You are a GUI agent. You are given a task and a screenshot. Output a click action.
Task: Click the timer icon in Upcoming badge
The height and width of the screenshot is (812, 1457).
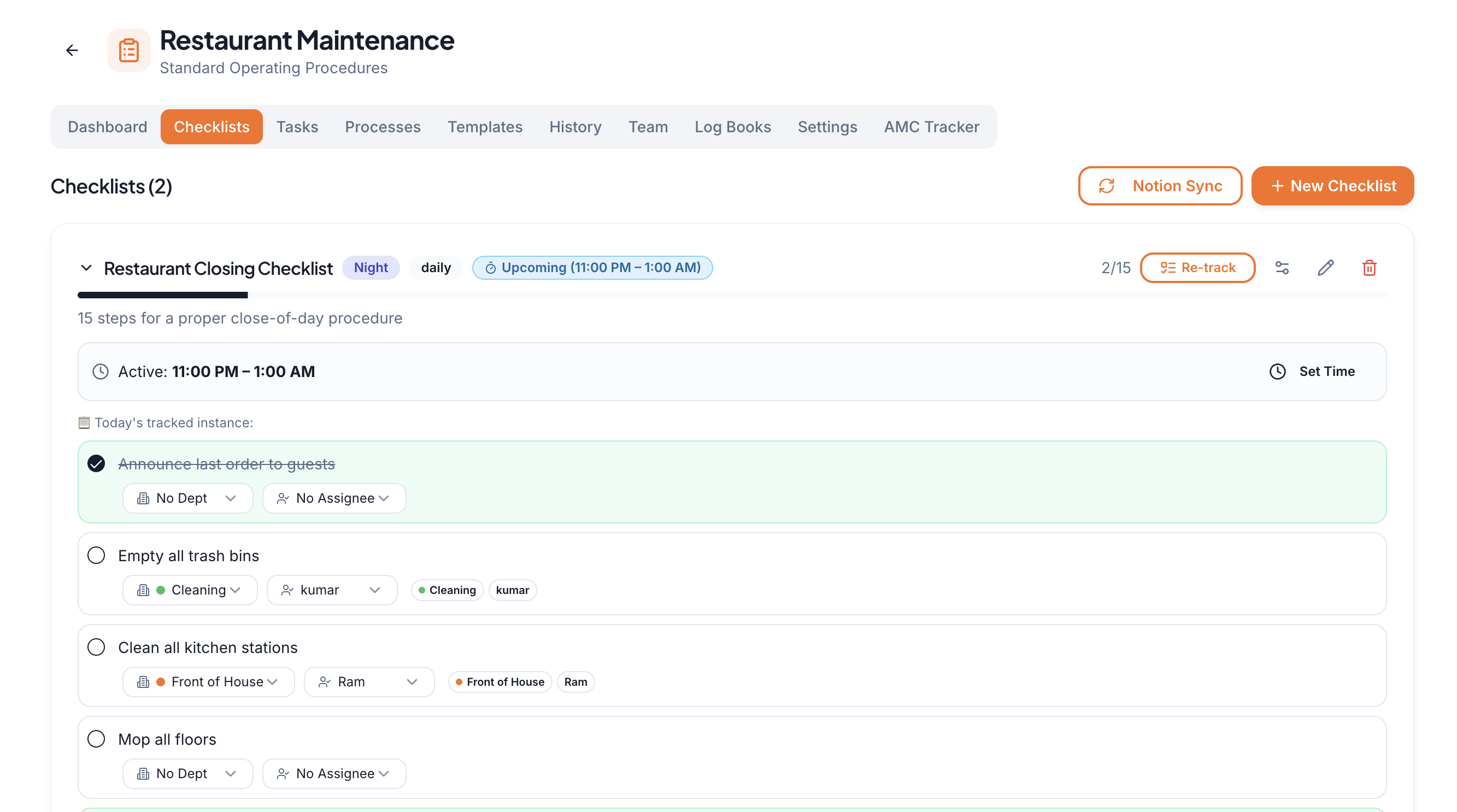click(x=490, y=268)
